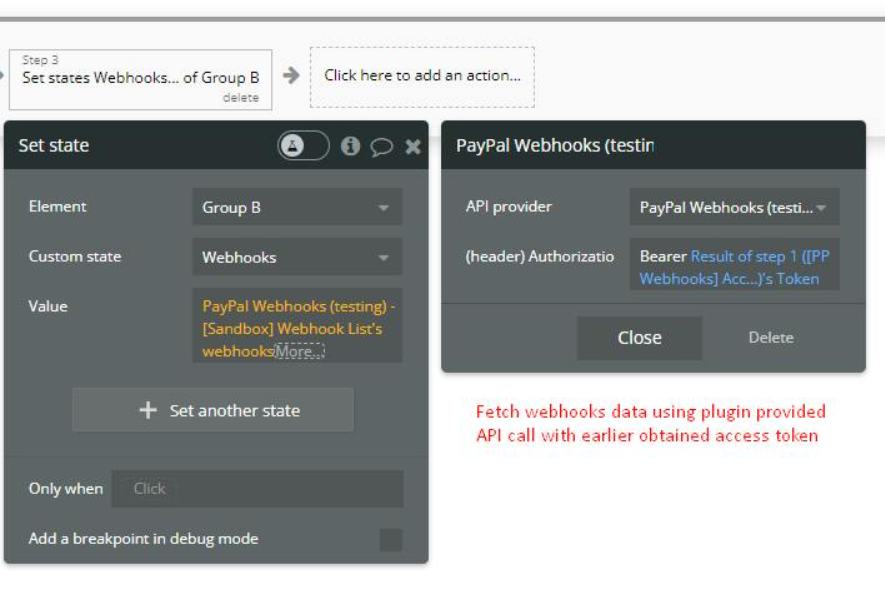Viewport: 885px width, 601px height.
Task: Select the Element label
Action: coord(58,207)
